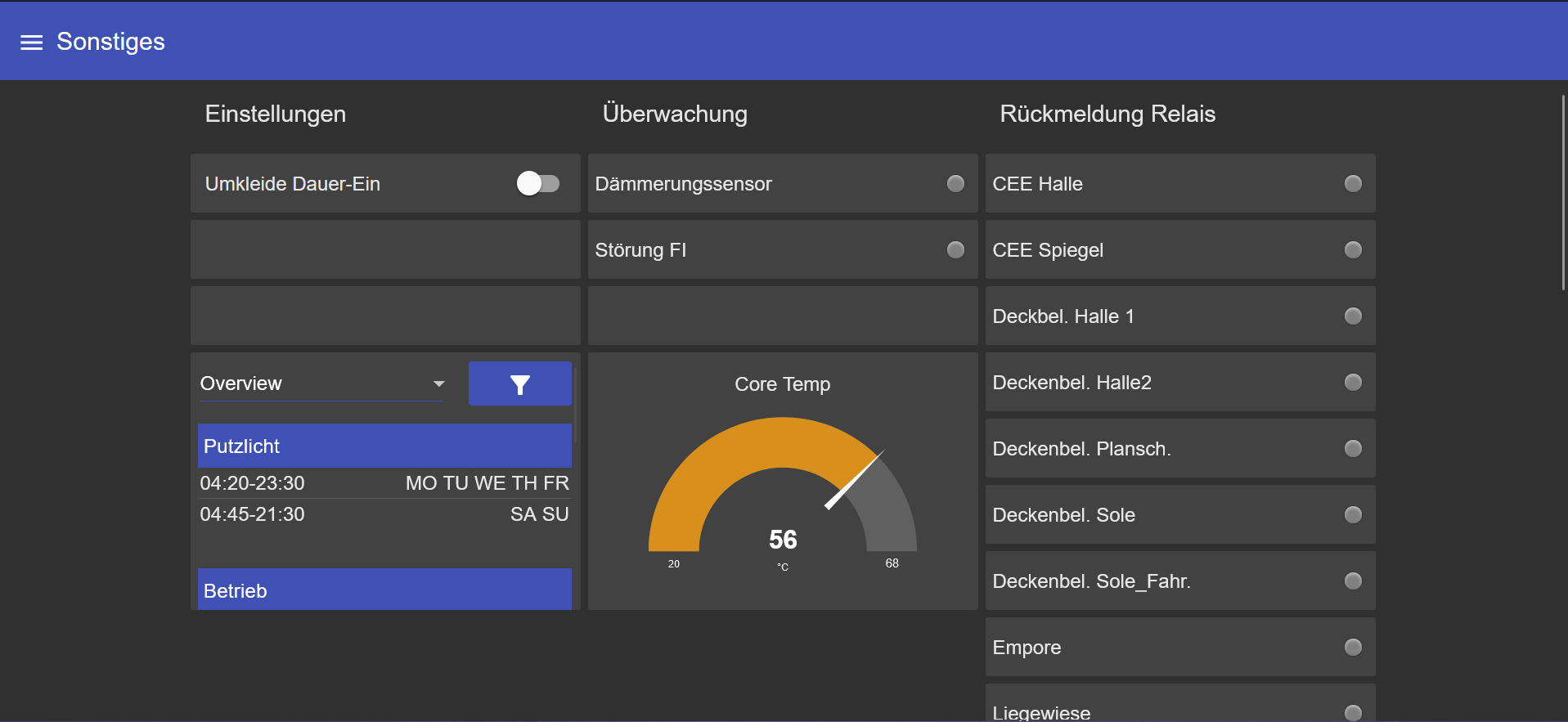Click the Liegewiese status indicator
This screenshot has height=722, width=1568.
coord(1353,713)
